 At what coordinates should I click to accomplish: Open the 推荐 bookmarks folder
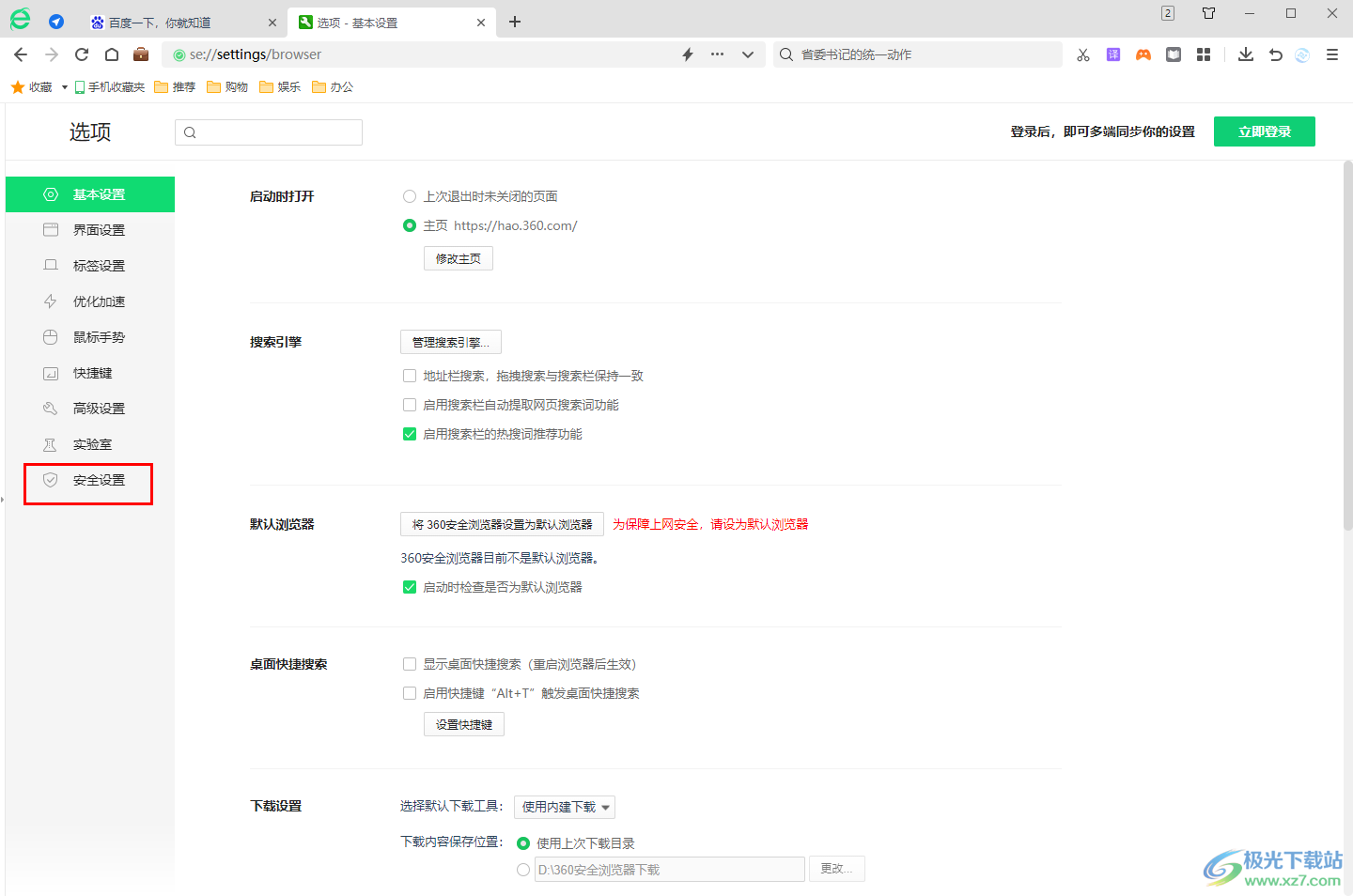pyautogui.click(x=175, y=87)
